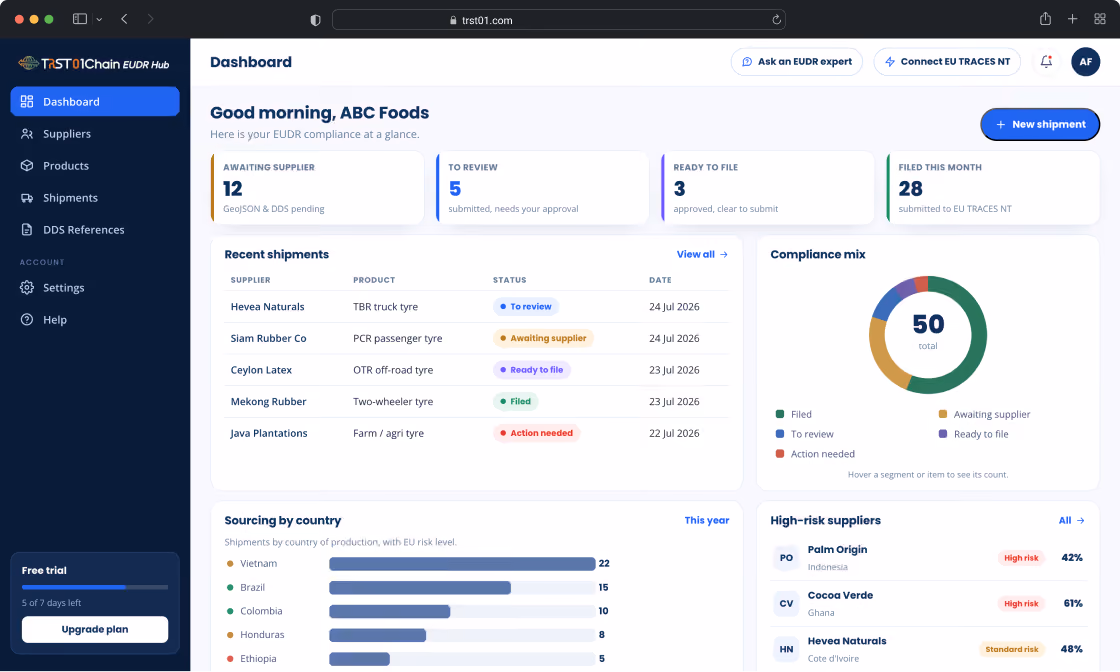Viewport: 1120px width, 672px height.
Task: Open notifications bell icon
Action: [x=1046, y=62]
